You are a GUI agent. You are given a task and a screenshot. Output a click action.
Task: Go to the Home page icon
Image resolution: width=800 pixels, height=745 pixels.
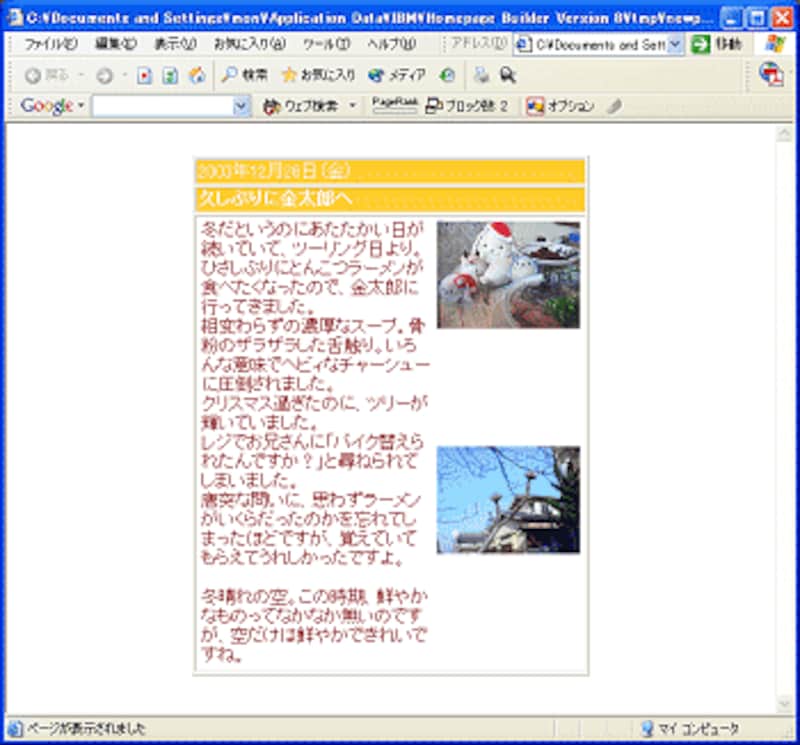(x=197, y=75)
